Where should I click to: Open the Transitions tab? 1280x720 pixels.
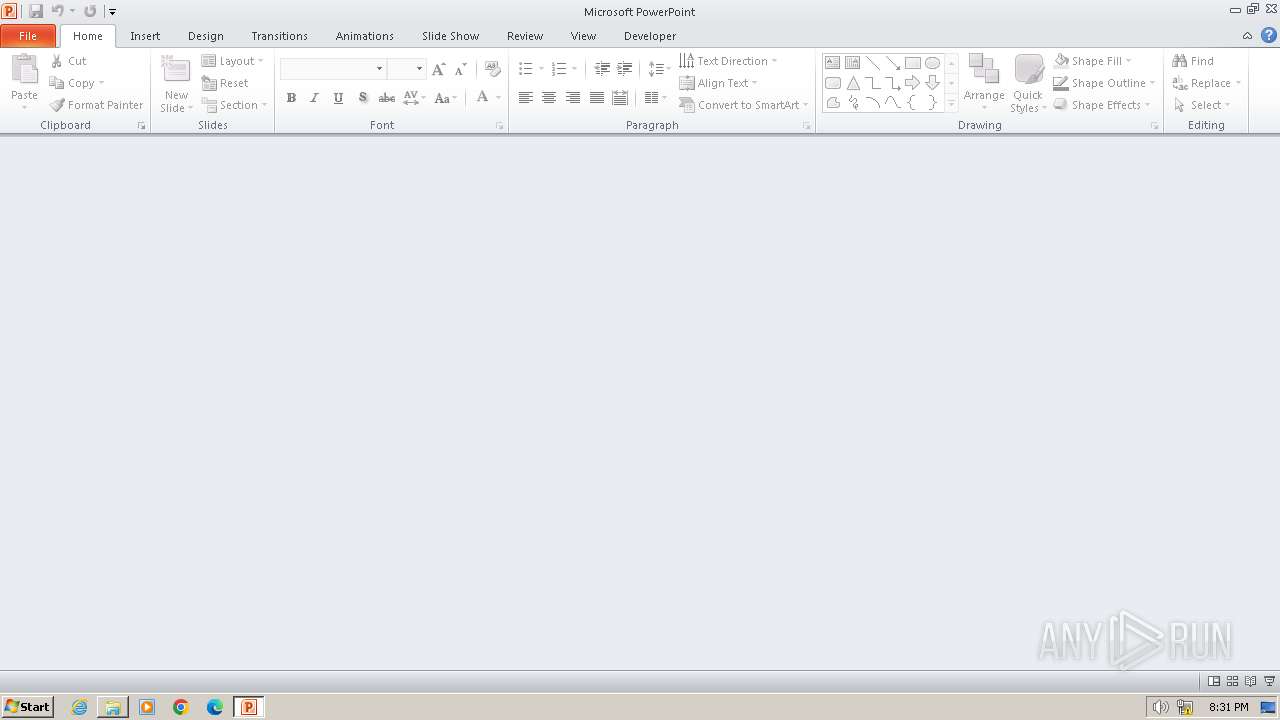pos(279,36)
